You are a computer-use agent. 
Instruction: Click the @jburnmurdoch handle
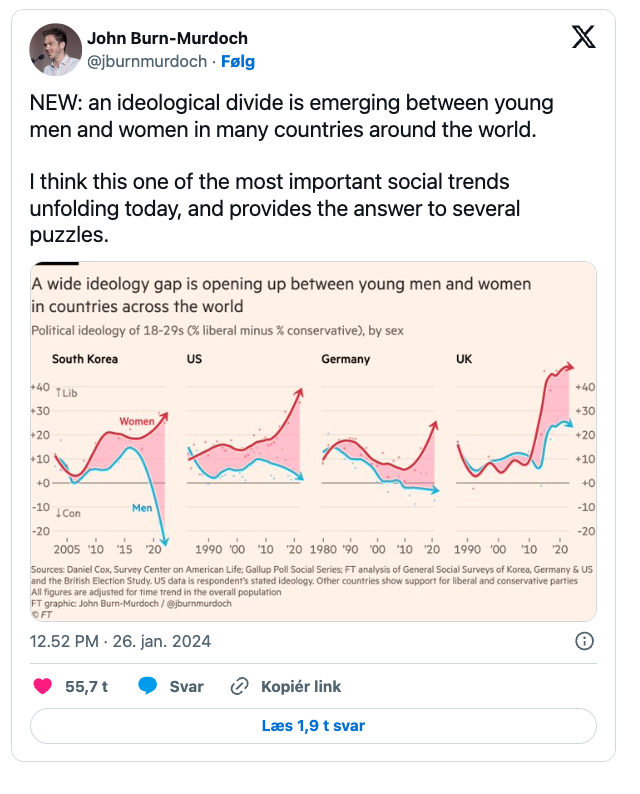point(143,61)
